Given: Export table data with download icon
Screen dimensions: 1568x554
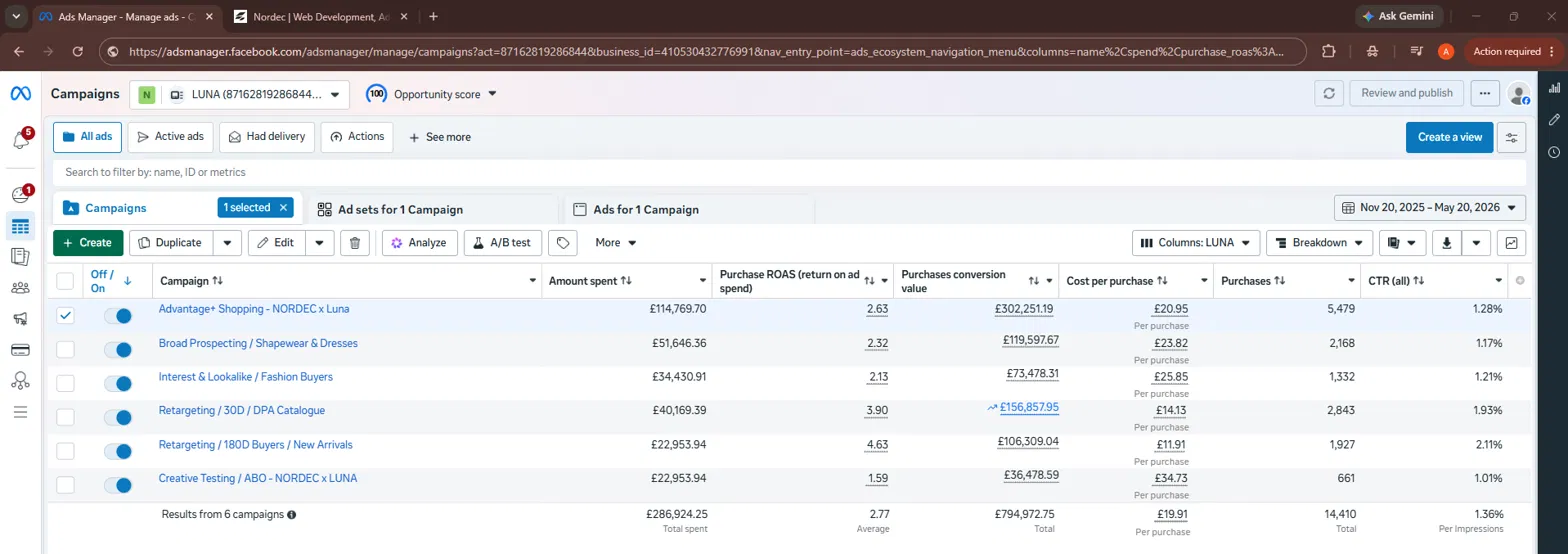Looking at the screenshot, I should [x=1446, y=242].
